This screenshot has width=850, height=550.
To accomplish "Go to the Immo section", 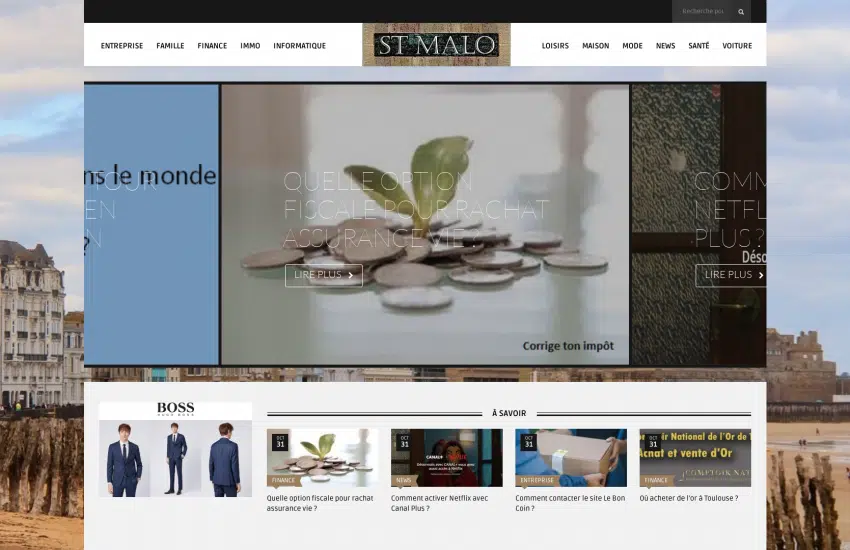I will pos(250,46).
